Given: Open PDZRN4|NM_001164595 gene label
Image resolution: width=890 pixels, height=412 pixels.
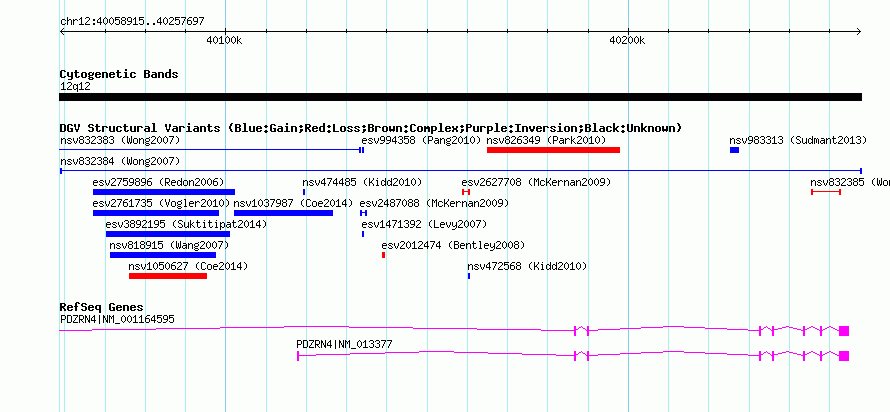Looking at the screenshot, I should click(117, 319).
